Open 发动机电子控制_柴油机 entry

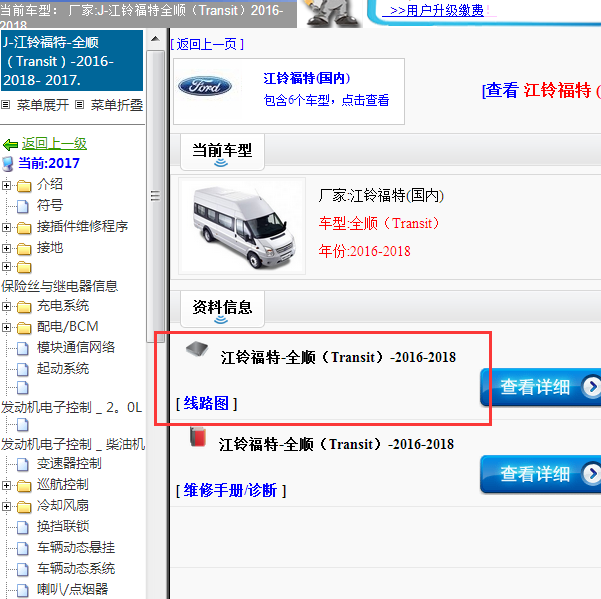tap(73, 445)
